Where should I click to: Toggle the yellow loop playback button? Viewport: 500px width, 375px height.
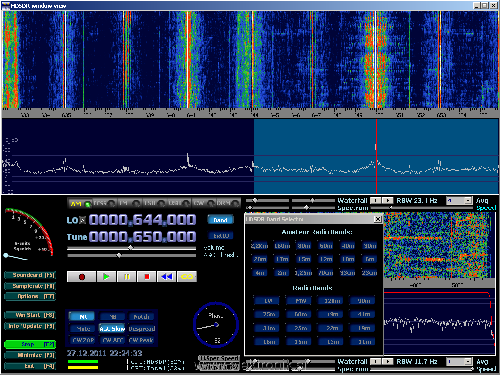(x=187, y=277)
